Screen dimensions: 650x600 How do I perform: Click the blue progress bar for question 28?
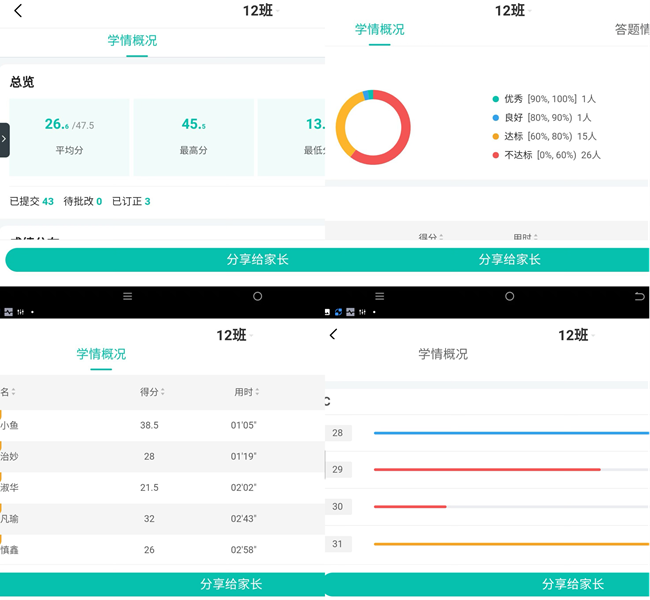[x=510, y=433]
